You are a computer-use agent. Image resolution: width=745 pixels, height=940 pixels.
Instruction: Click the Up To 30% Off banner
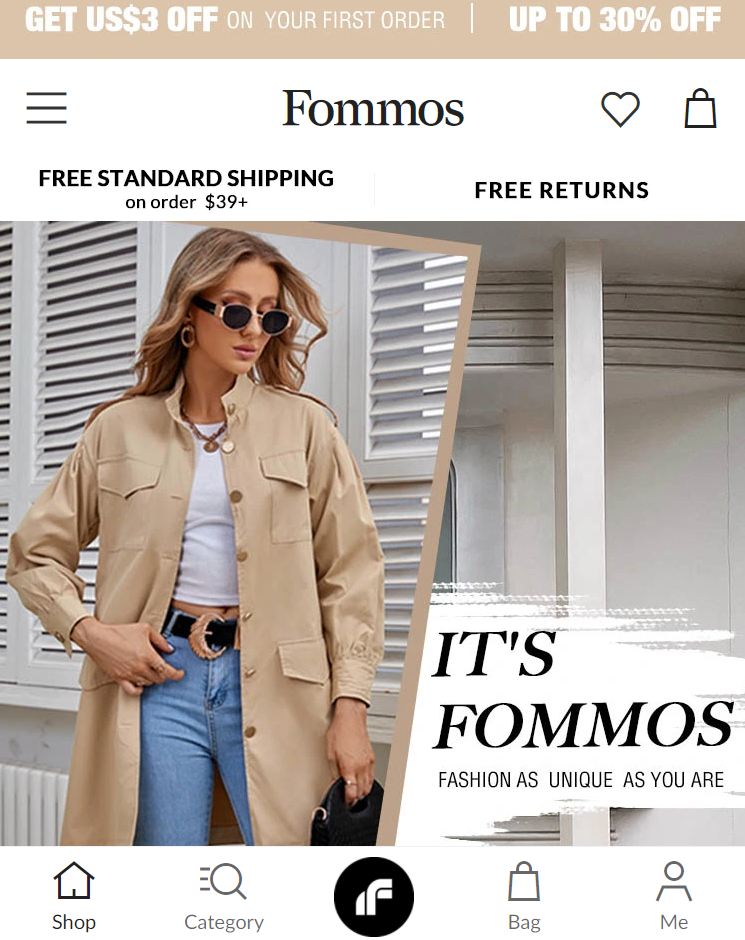pyautogui.click(x=614, y=20)
